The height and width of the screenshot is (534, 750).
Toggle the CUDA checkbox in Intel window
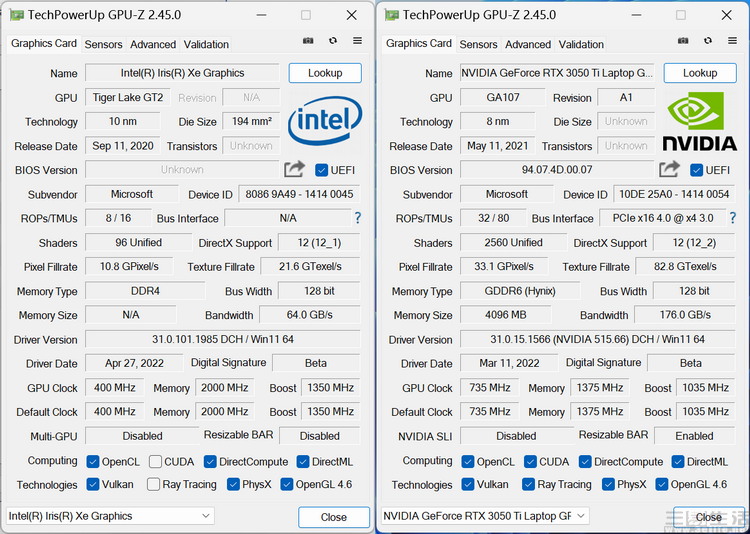(155, 462)
